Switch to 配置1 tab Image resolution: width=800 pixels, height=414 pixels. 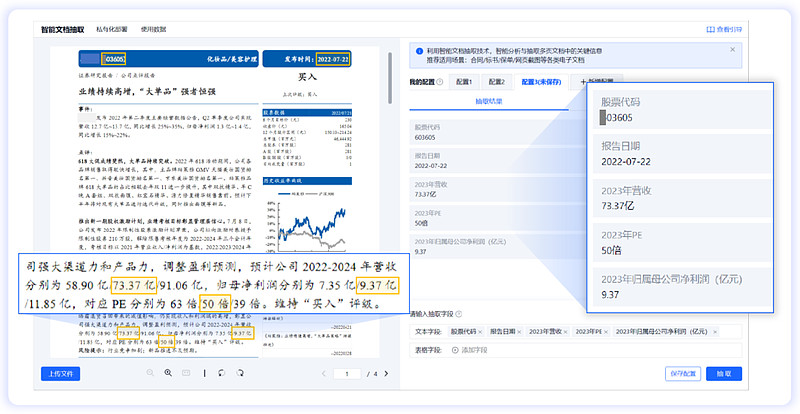click(x=464, y=82)
